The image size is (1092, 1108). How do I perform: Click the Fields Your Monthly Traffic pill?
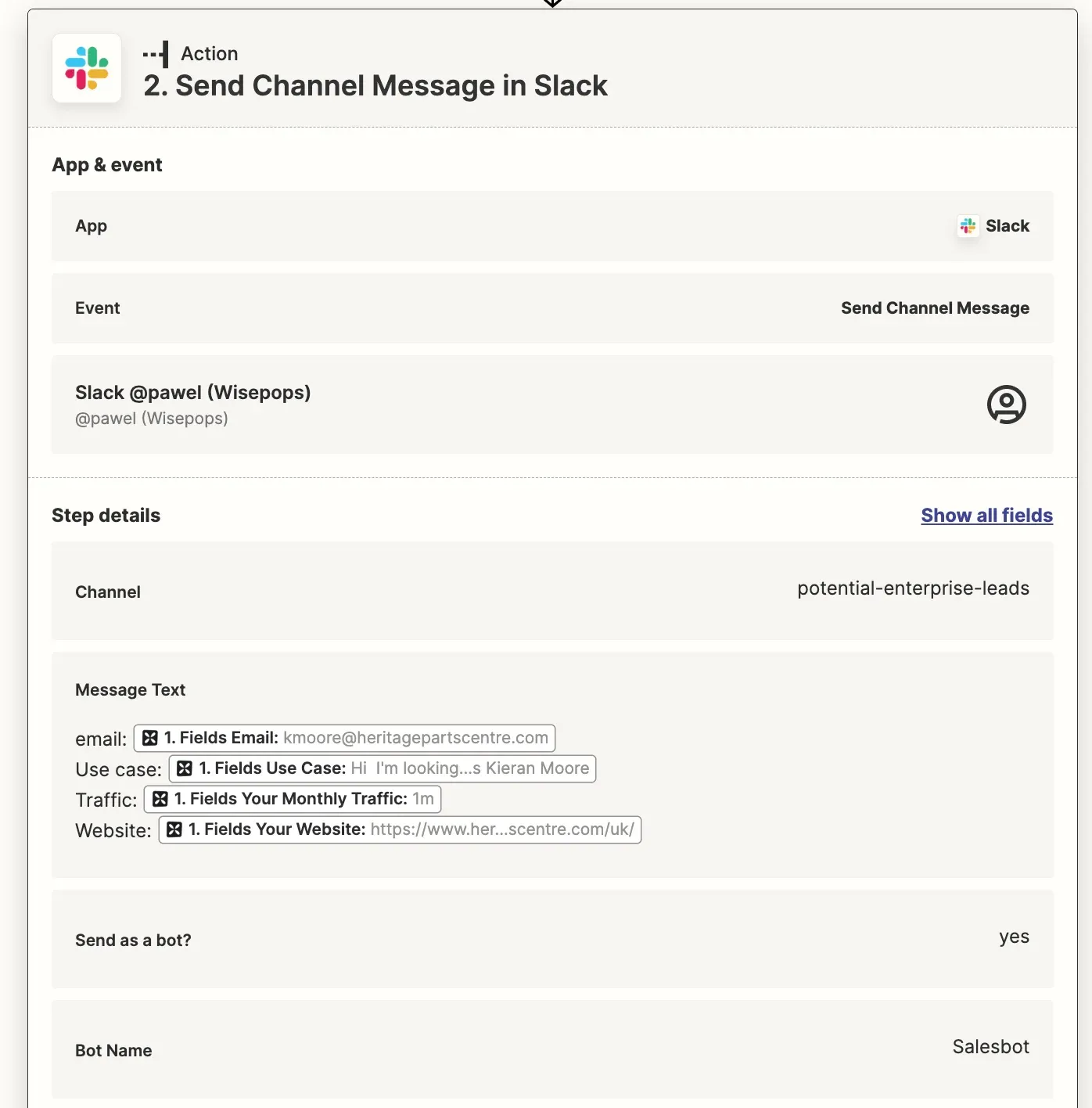coord(293,799)
